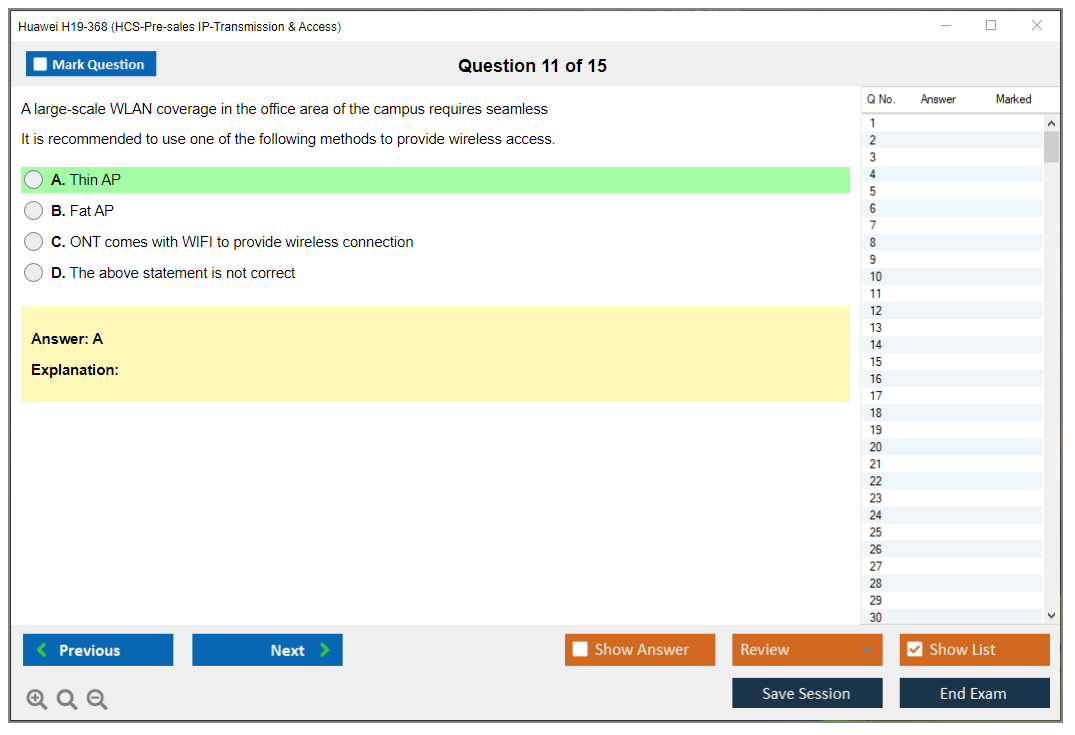Uncheck the Show List checkbox

coord(914,650)
